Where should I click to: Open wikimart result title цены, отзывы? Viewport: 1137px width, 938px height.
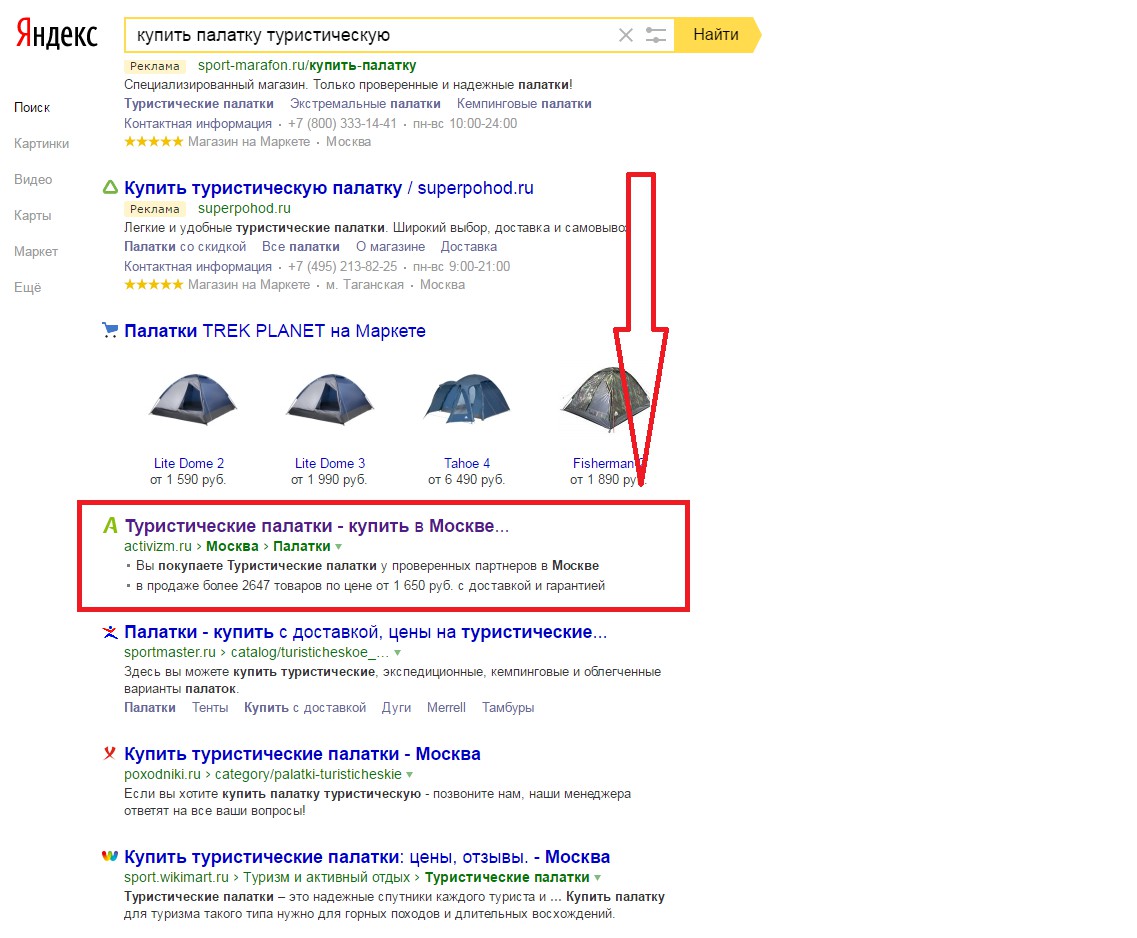click(367, 857)
